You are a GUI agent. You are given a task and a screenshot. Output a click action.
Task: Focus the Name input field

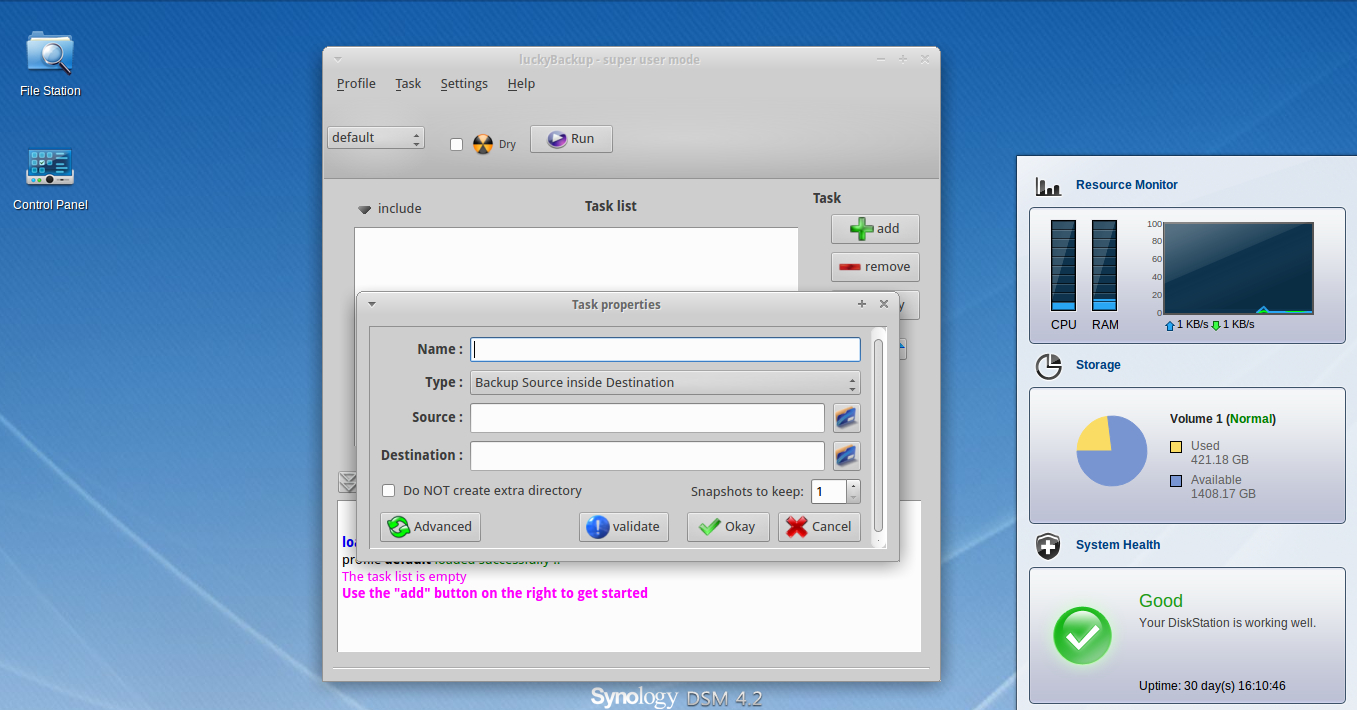click(x=665, y=349)
